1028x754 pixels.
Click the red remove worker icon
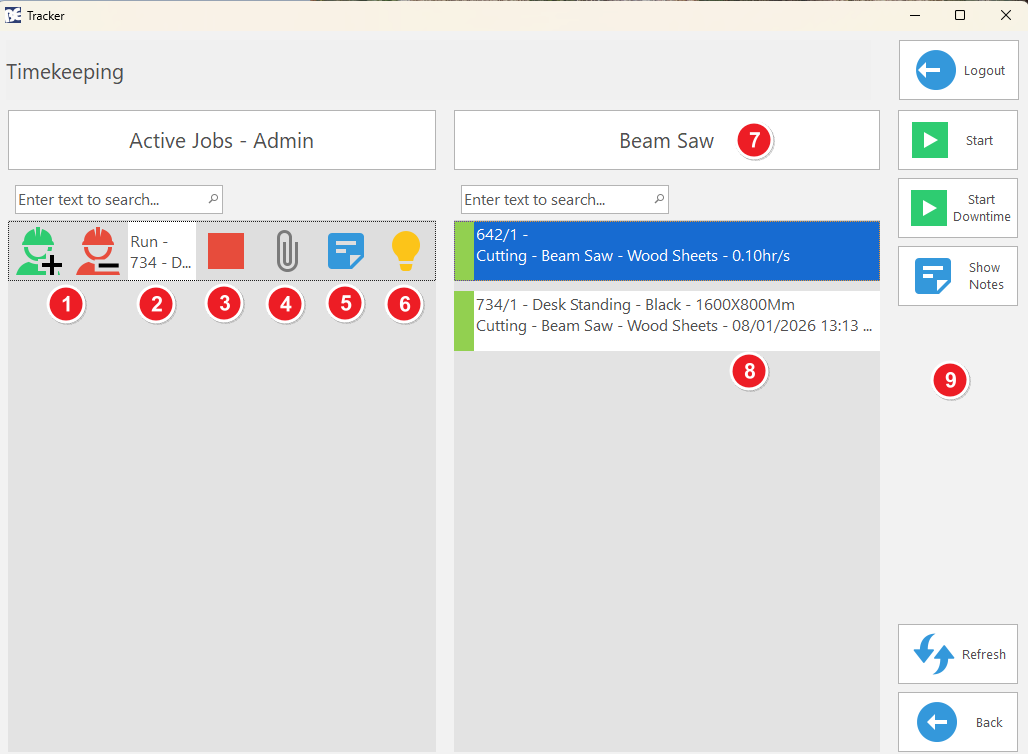click(x=98, y=251)
